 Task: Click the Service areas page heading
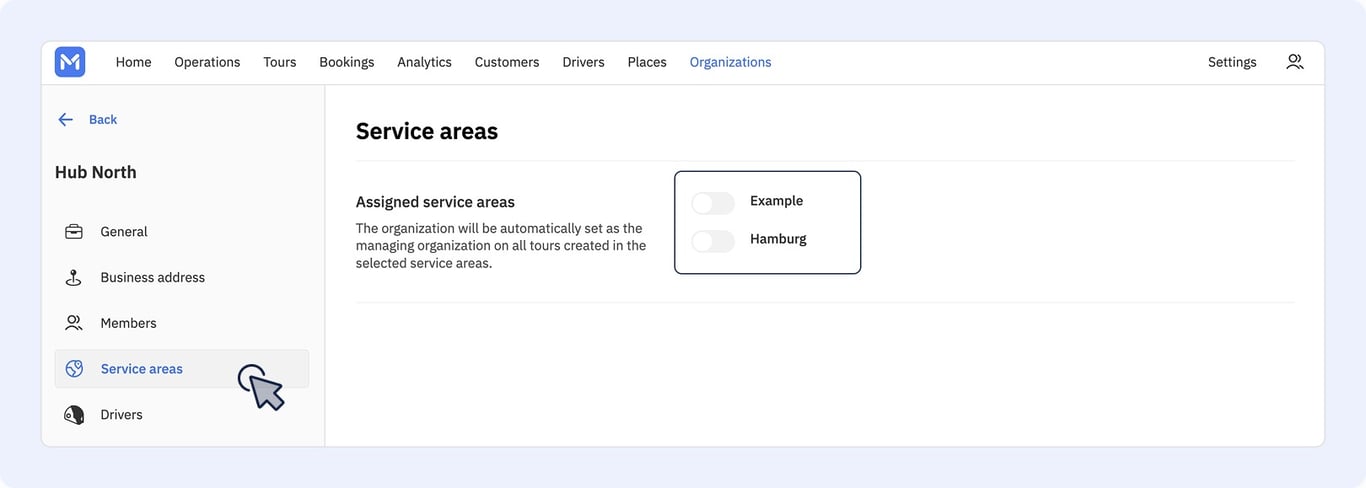[427, 131]
